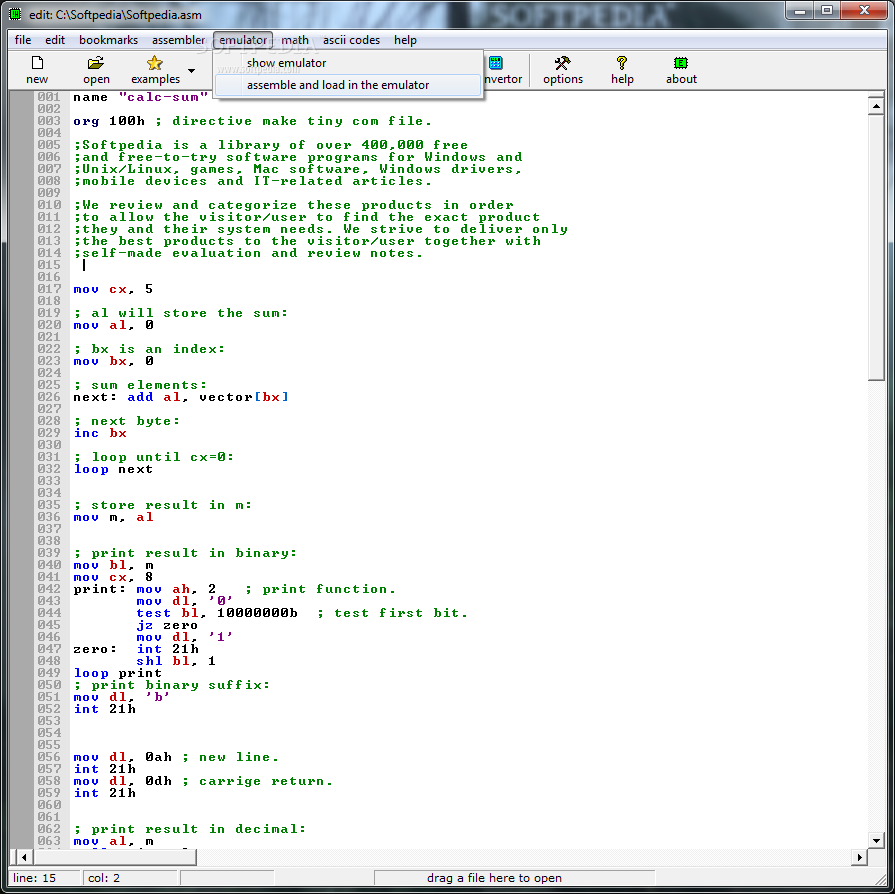The image size is (895, 894).
Task: Click the application icon in title bar
Action: [x=15, y=14]
